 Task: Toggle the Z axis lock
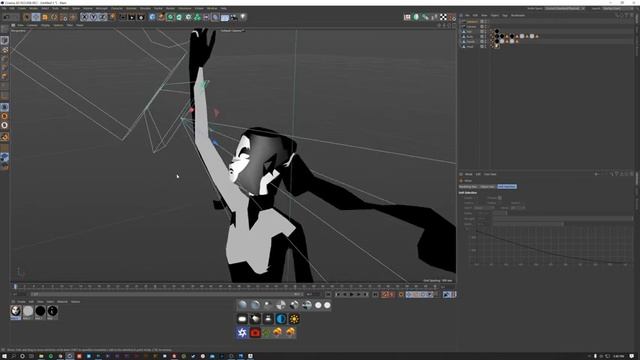coord(102,17)
